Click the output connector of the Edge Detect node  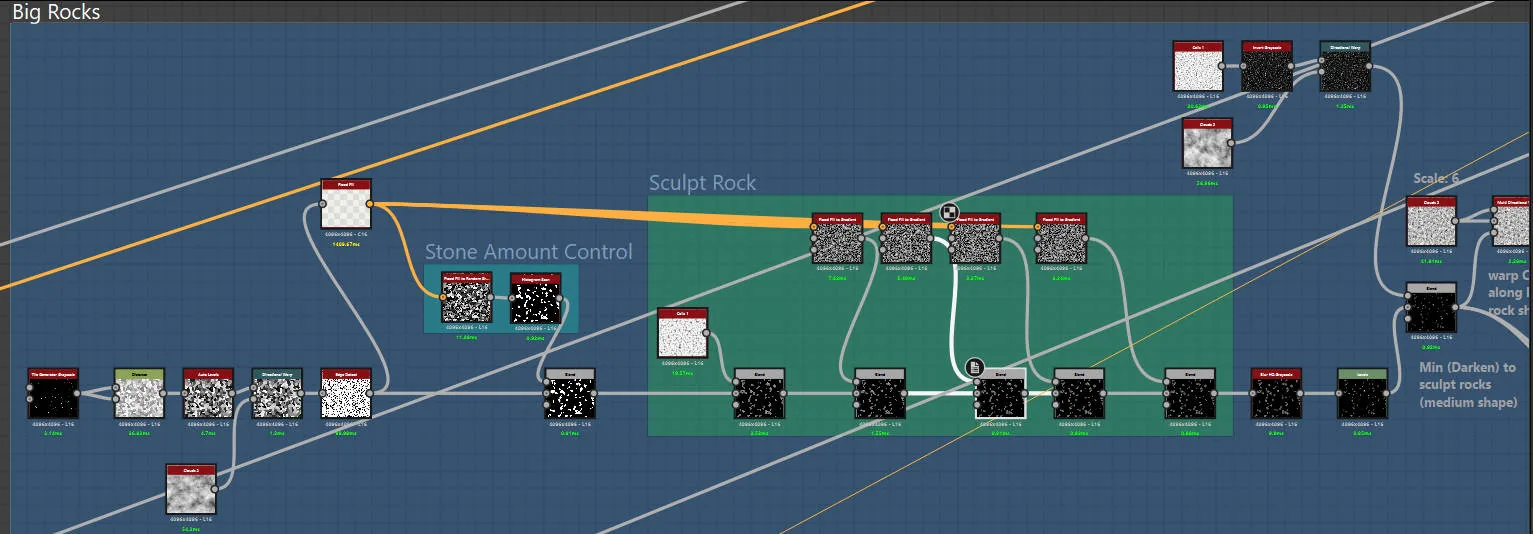(x=371, y=393)
